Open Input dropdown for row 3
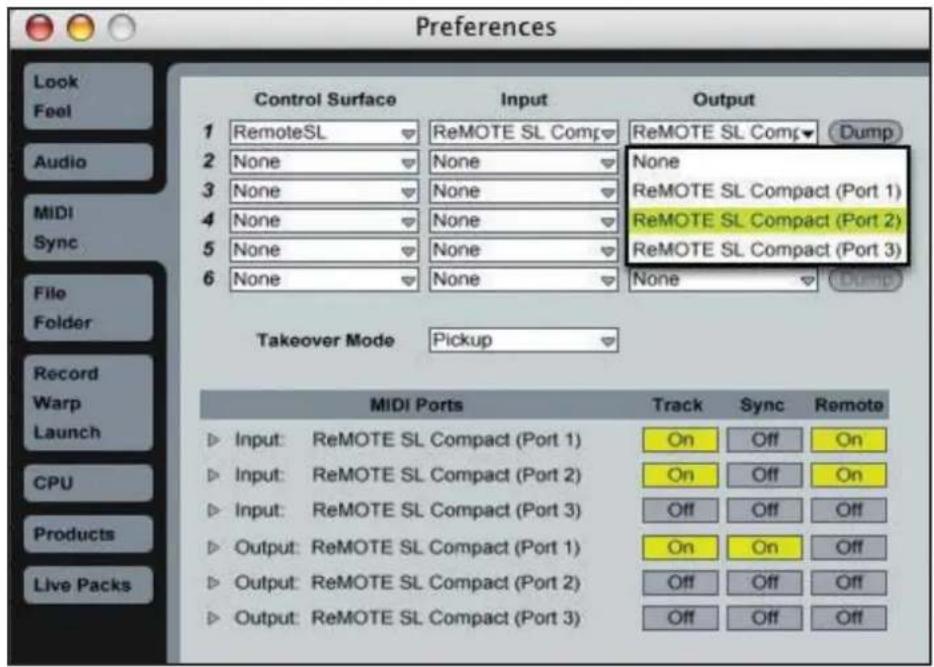Screen dimensions: 934x667 524,191
